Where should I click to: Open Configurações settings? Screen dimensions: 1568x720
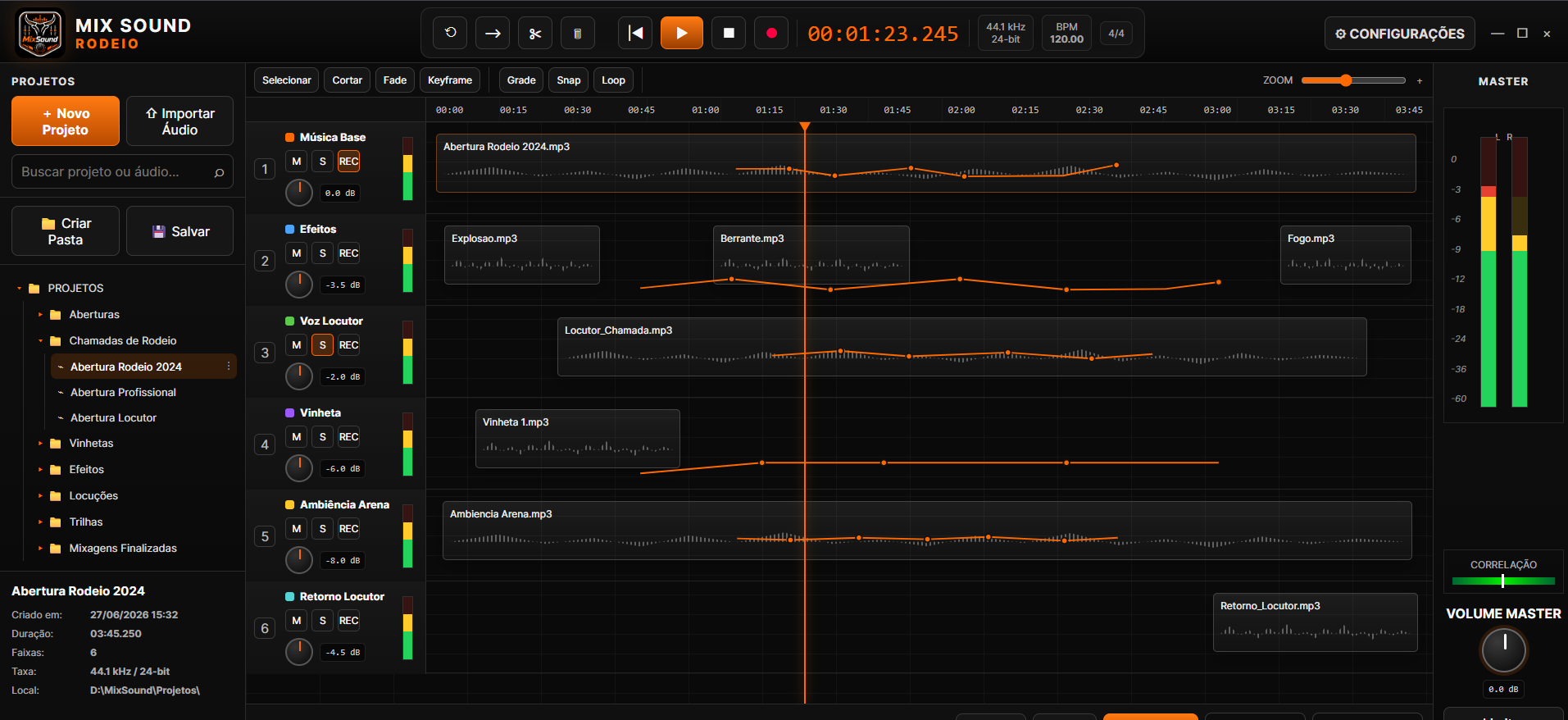pos(1400,34)
